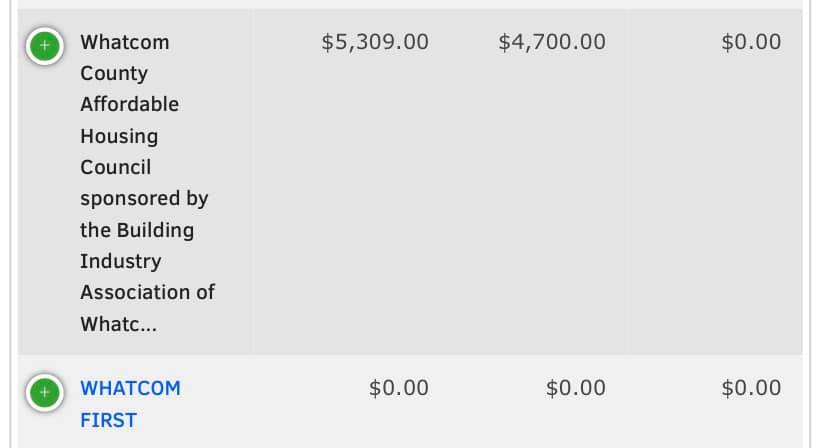Screen dimensions: 828x448
Task: Click the $0.00 value beside $4,700.00
Action: [750, 42]
